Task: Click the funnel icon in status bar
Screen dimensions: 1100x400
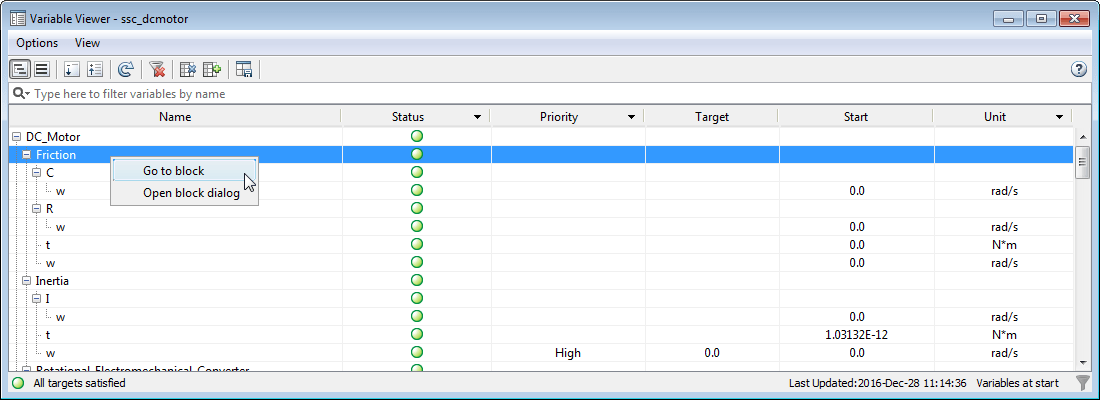Action: pyautogui.click(x=1083, y=382)
